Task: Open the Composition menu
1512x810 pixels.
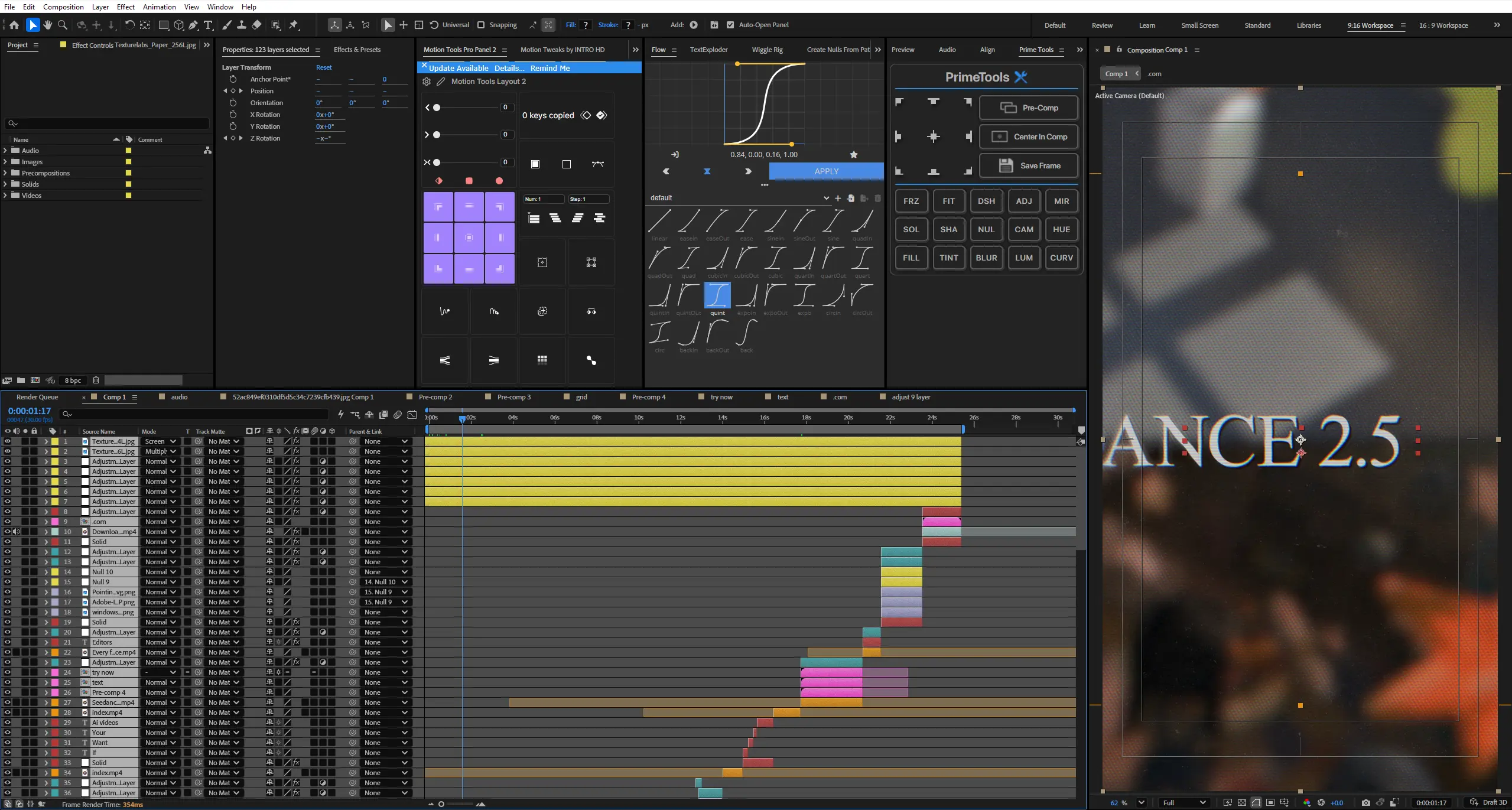Action: 63,6
